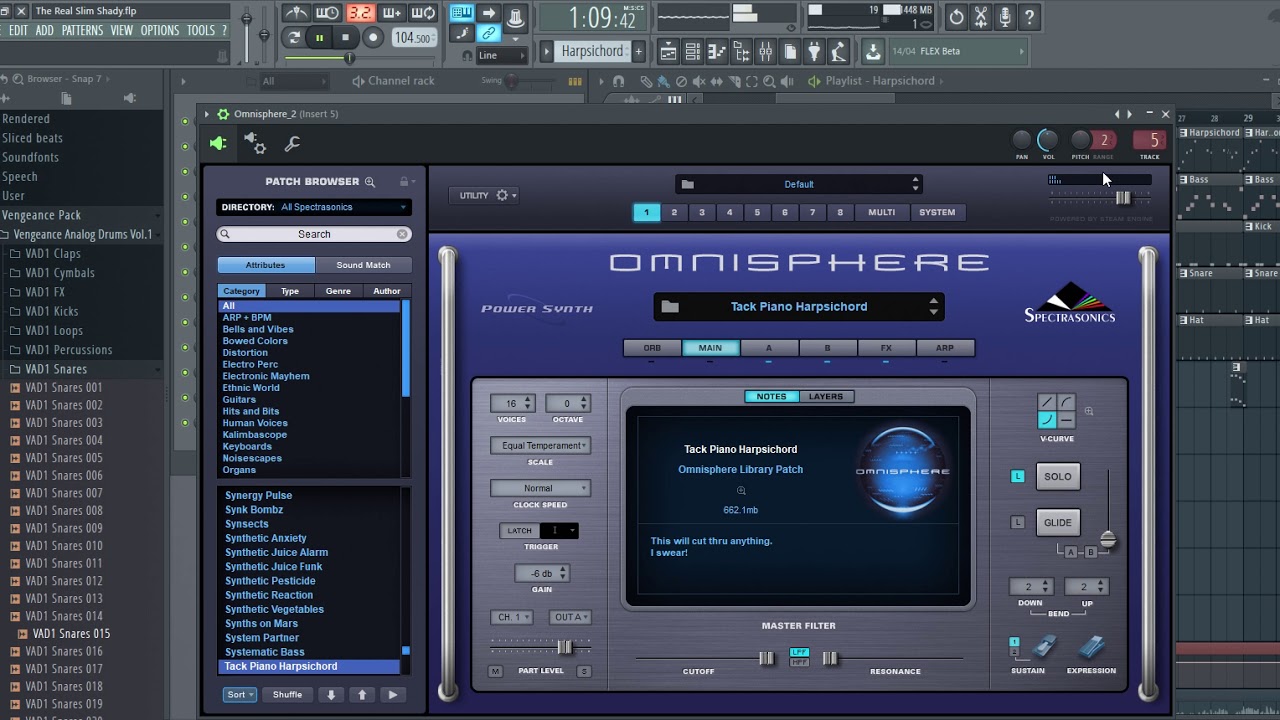Audition patch with the play arrow button
Image resolution: width=1280 pixels, height=720 pixels.
(392, 695)
